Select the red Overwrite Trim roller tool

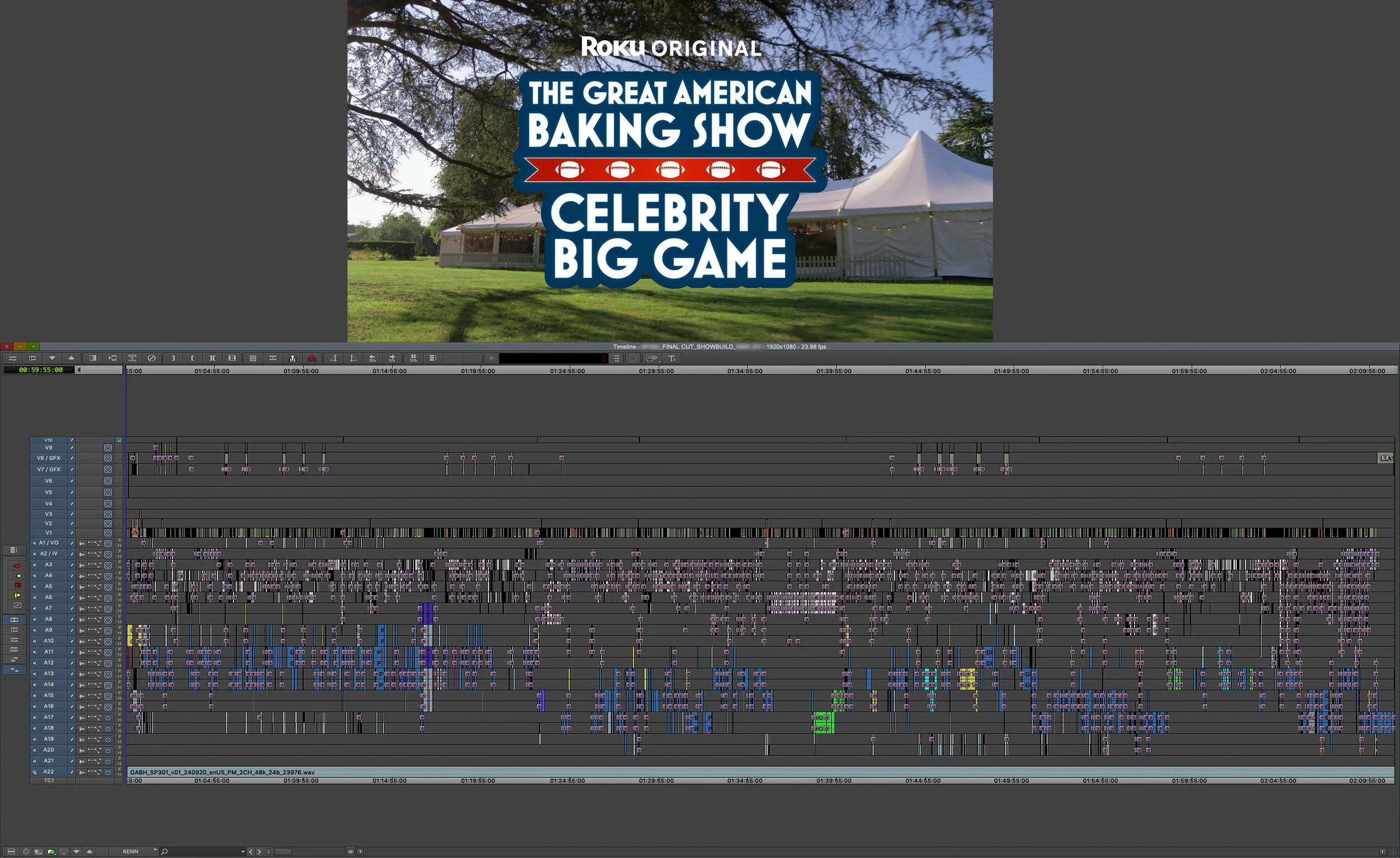click(x=17, y=585)
